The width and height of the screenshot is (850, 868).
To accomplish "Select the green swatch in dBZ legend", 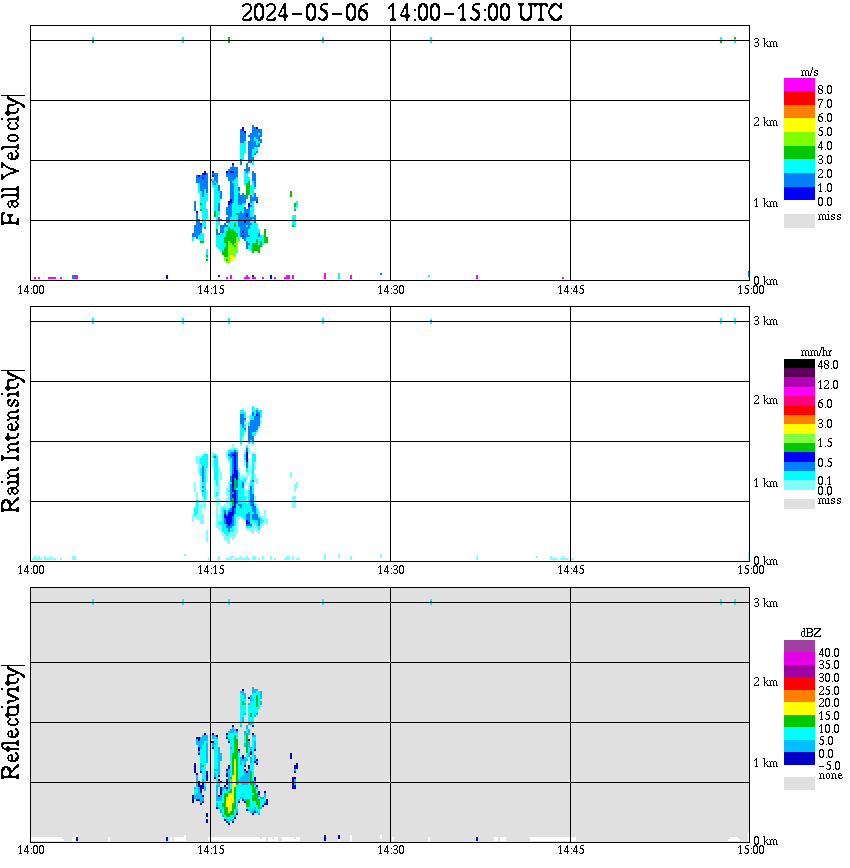I will pyautogui.click(x=799, y=721).
